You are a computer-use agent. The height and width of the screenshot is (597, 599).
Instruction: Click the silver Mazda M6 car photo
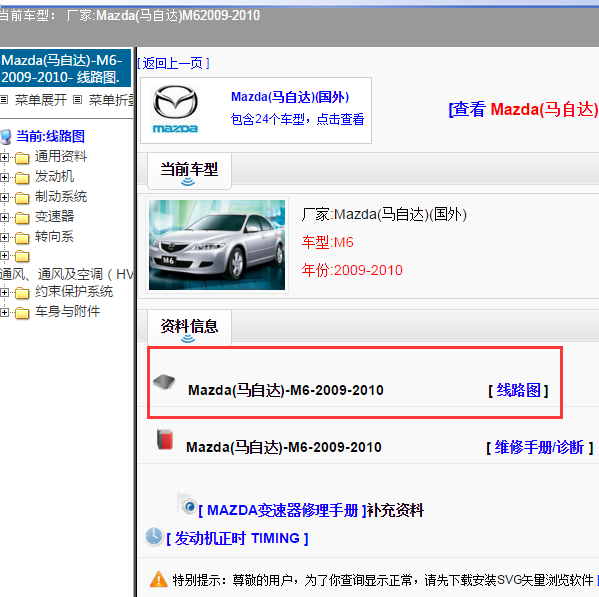click(217, 245)
